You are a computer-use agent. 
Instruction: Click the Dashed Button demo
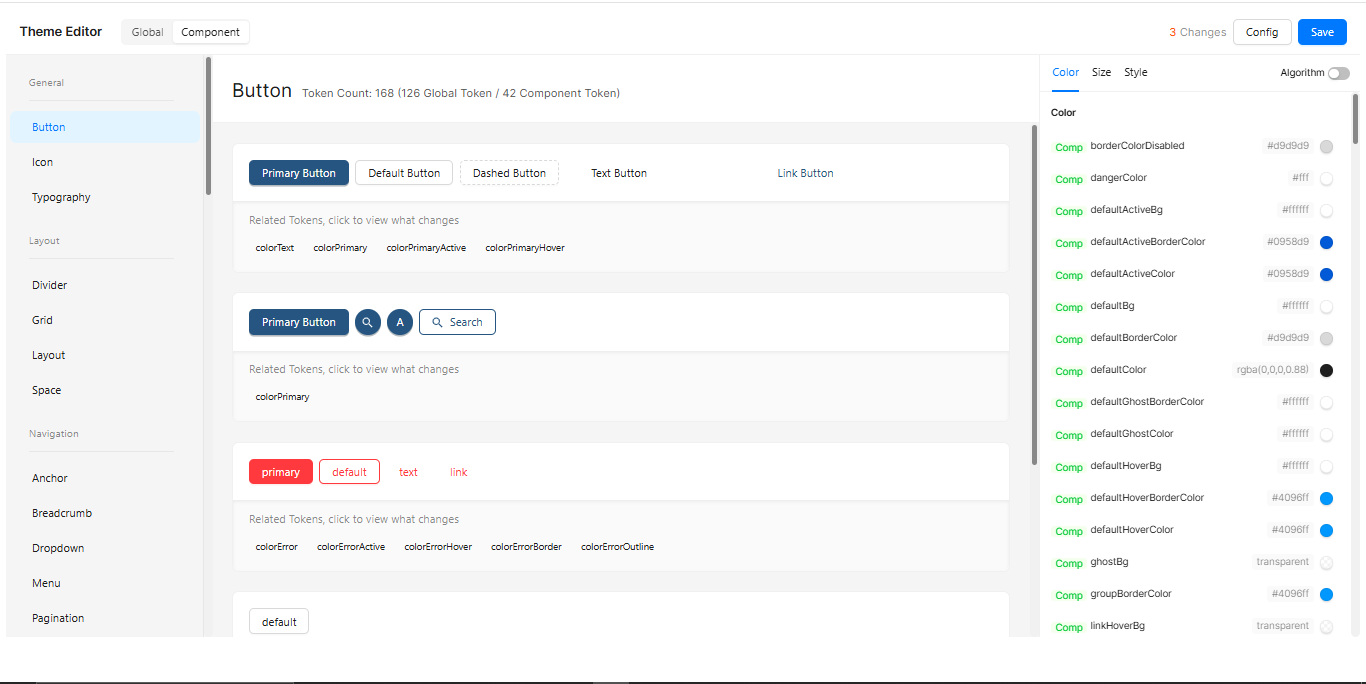coord(509,173)
